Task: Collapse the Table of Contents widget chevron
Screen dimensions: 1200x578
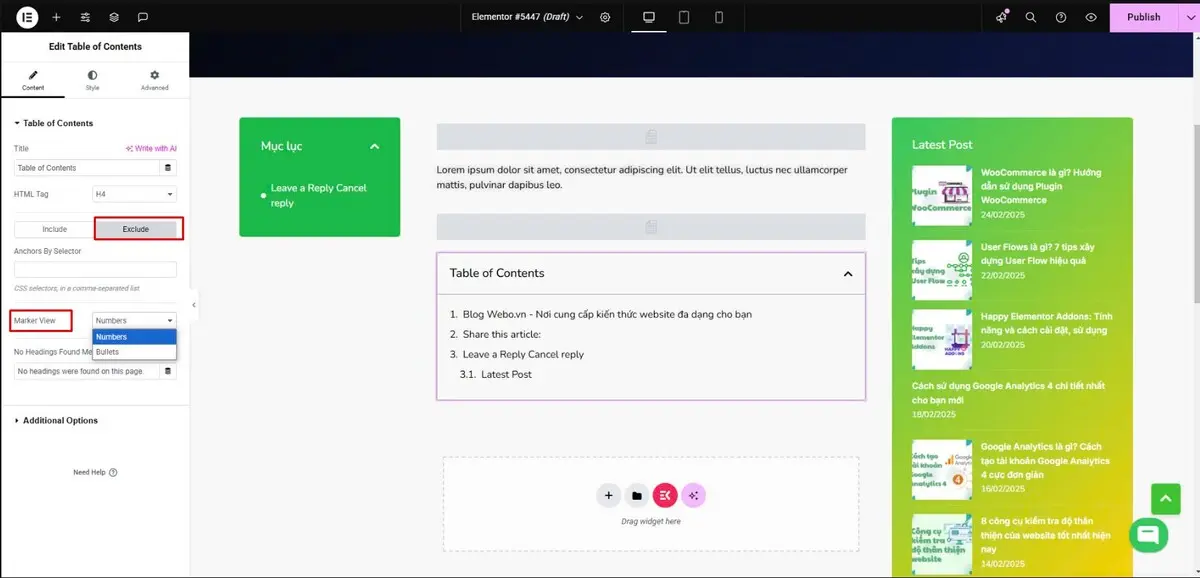Action: point(848,273)
